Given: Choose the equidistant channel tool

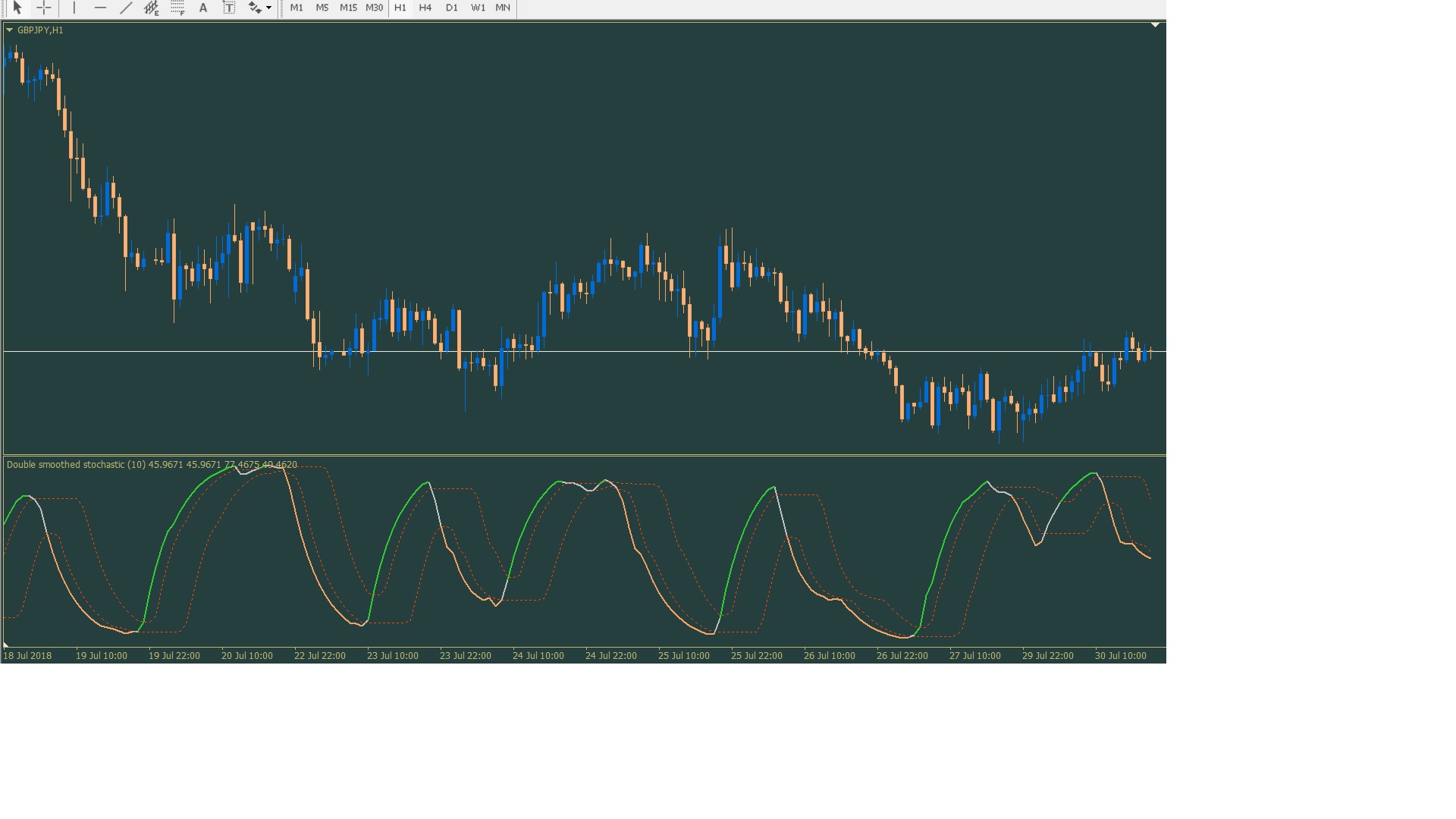Looking at the screenshot, I should 152,8.
